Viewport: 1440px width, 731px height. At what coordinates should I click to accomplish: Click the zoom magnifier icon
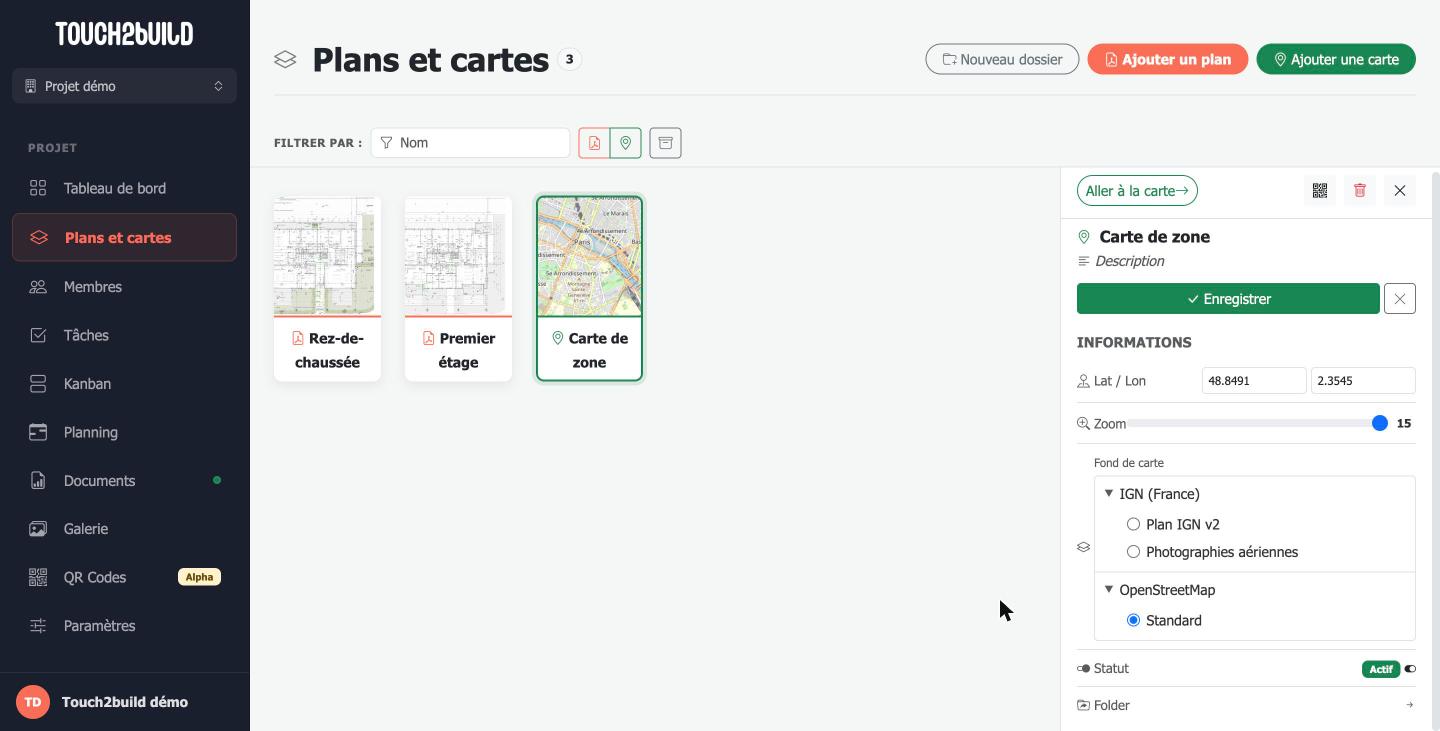pyautogui.click(x=1083, y=424)
